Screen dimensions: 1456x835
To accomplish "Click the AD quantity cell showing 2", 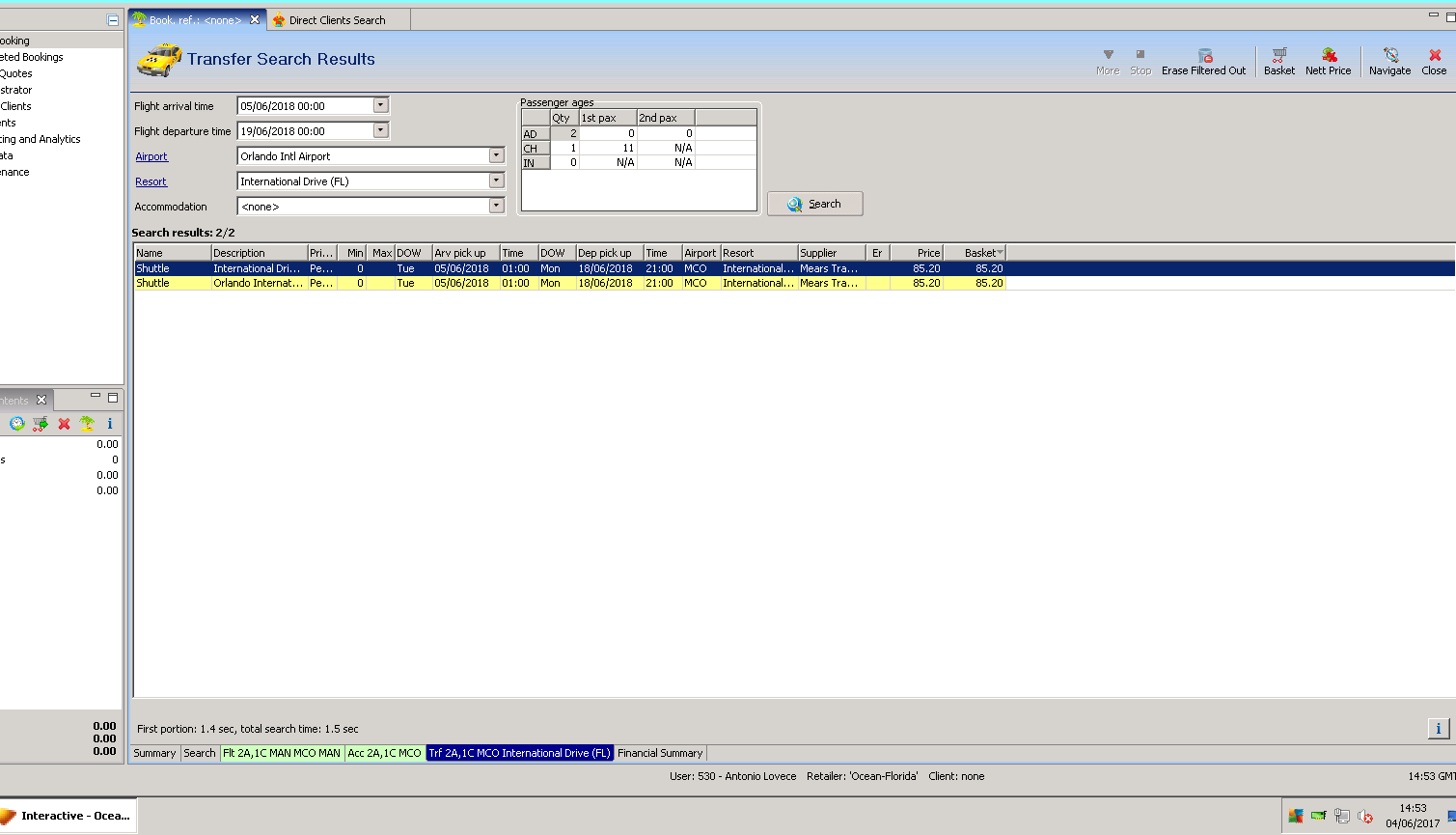I will coord(564,133).
